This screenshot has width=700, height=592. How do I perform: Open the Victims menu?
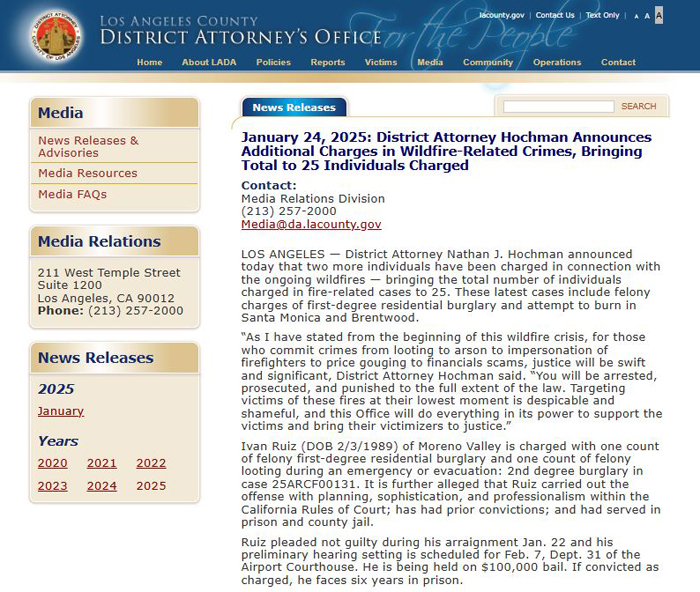381,63
